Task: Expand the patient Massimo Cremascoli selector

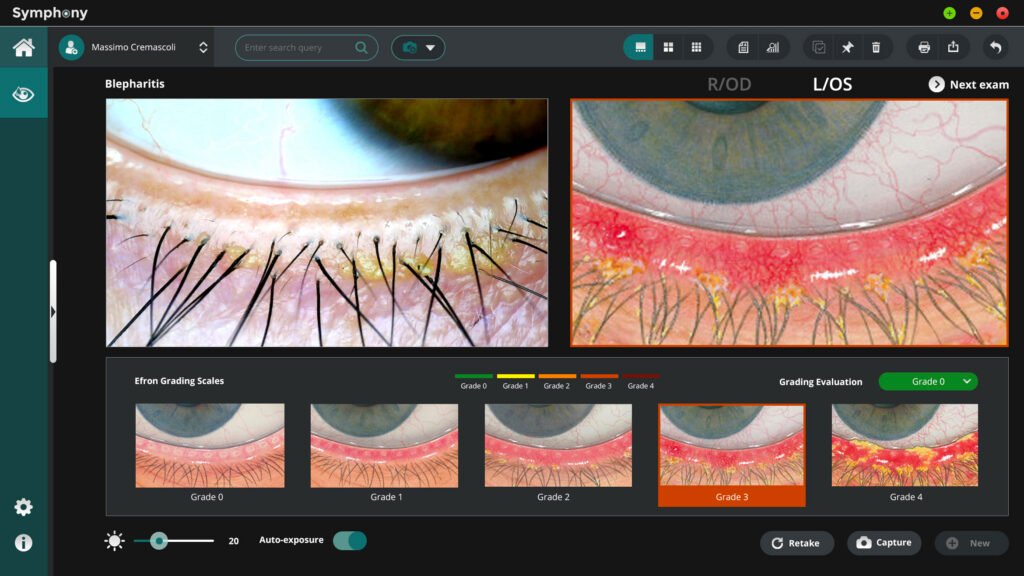Action: pos(203,47)
